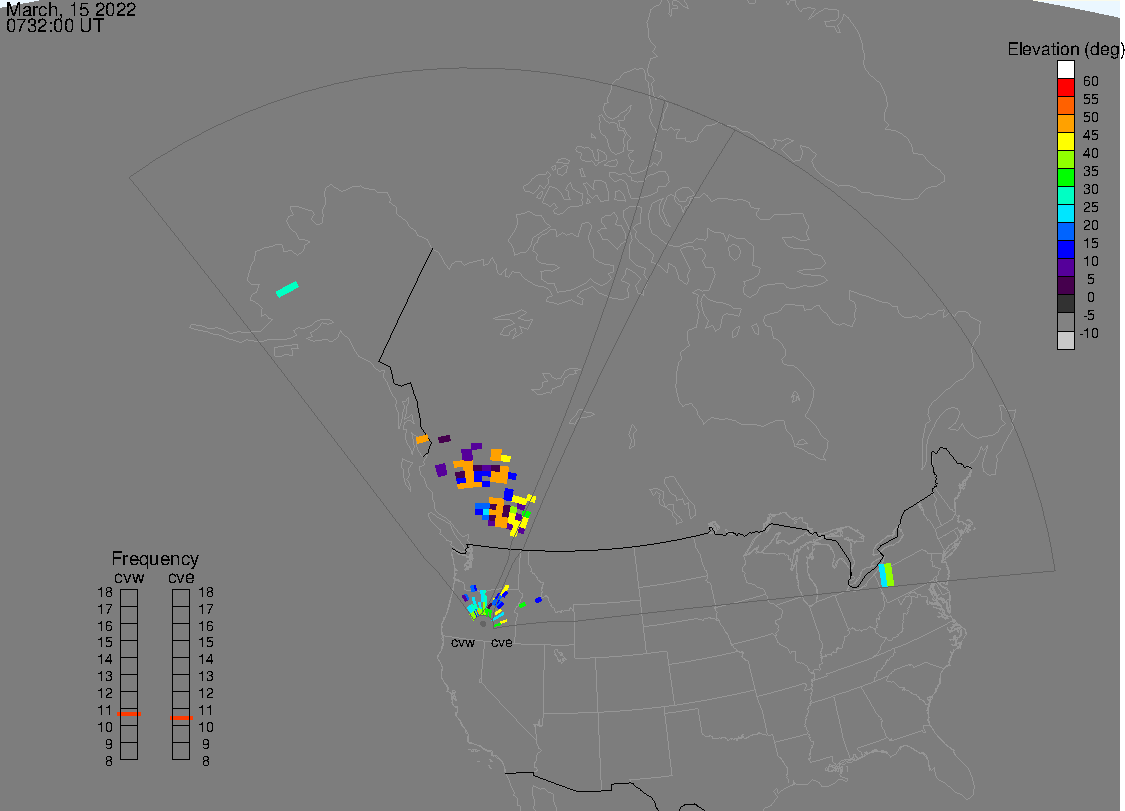Click the light gray swatch at the legend bottom
Screen dimensions: 1125x811
(x=1065, y=340)
